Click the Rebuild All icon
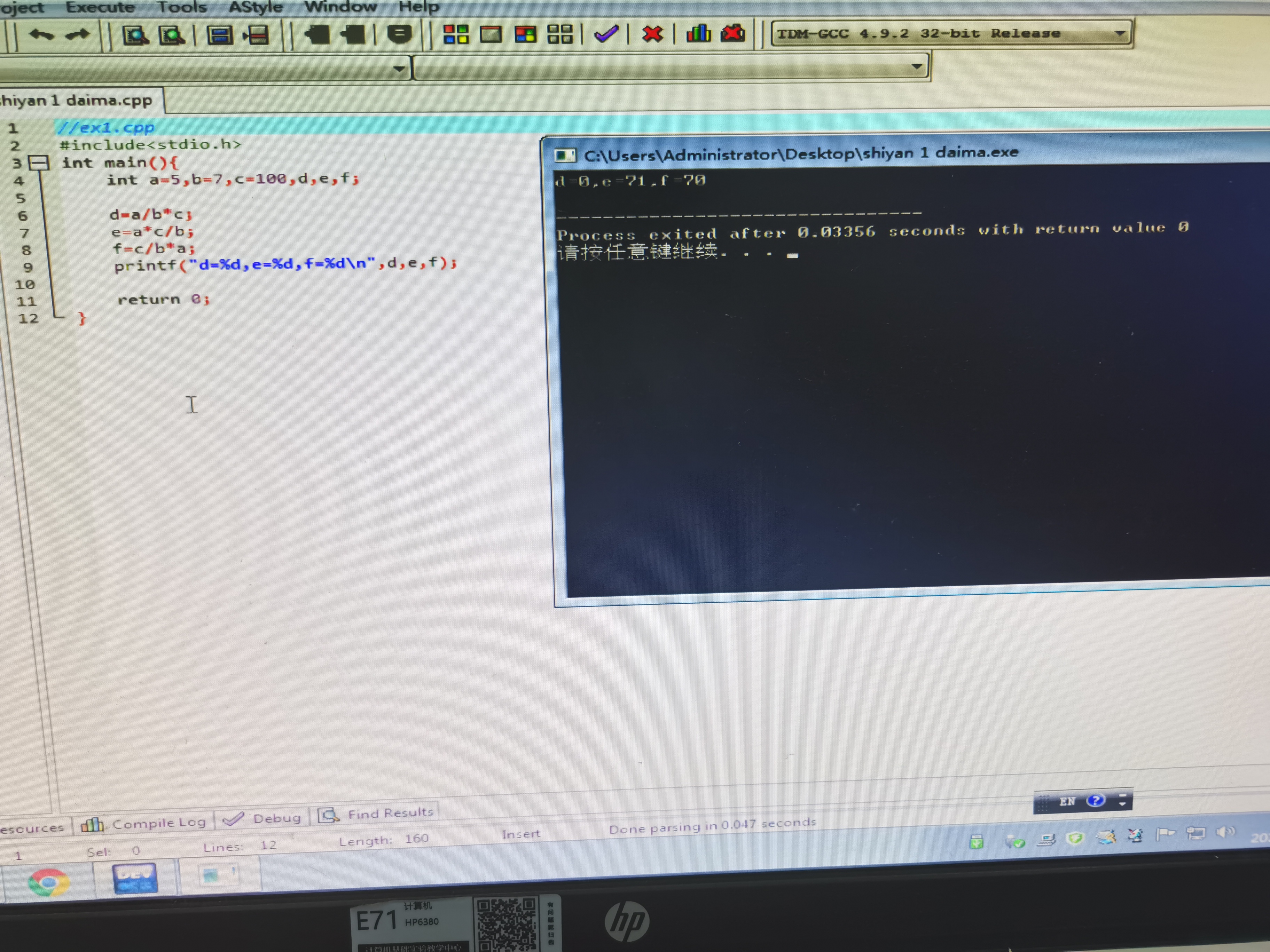Screen dimensions: 1270x952 coord(560,34)
